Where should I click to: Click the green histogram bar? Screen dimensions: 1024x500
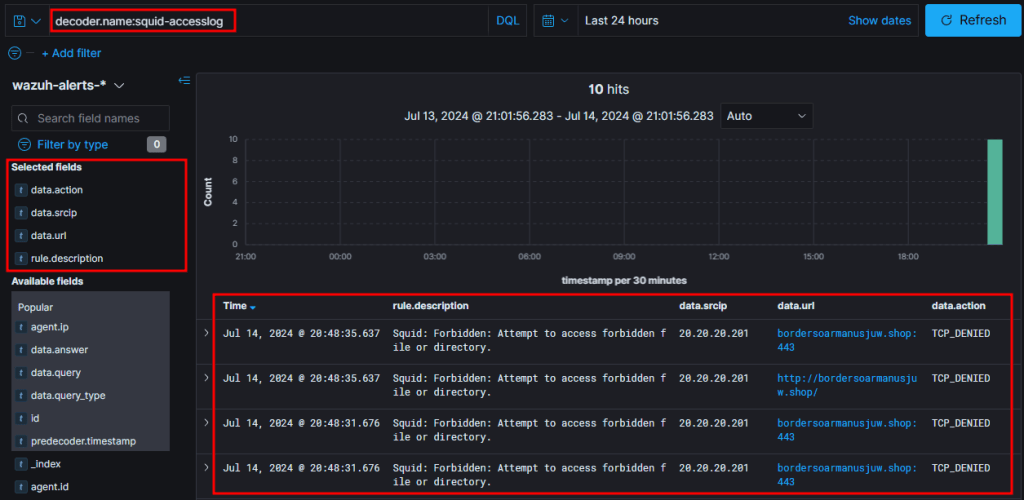[x=994, y=191]
